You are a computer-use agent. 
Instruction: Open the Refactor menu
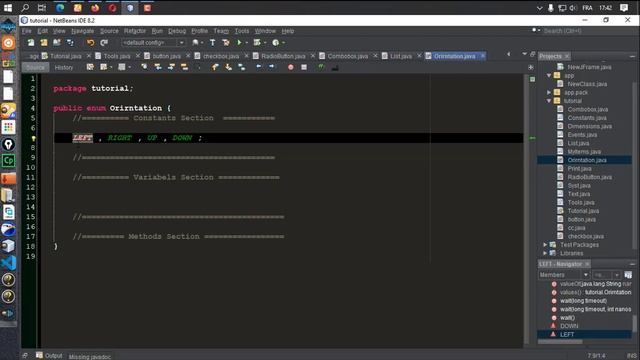tap(135, 31)
